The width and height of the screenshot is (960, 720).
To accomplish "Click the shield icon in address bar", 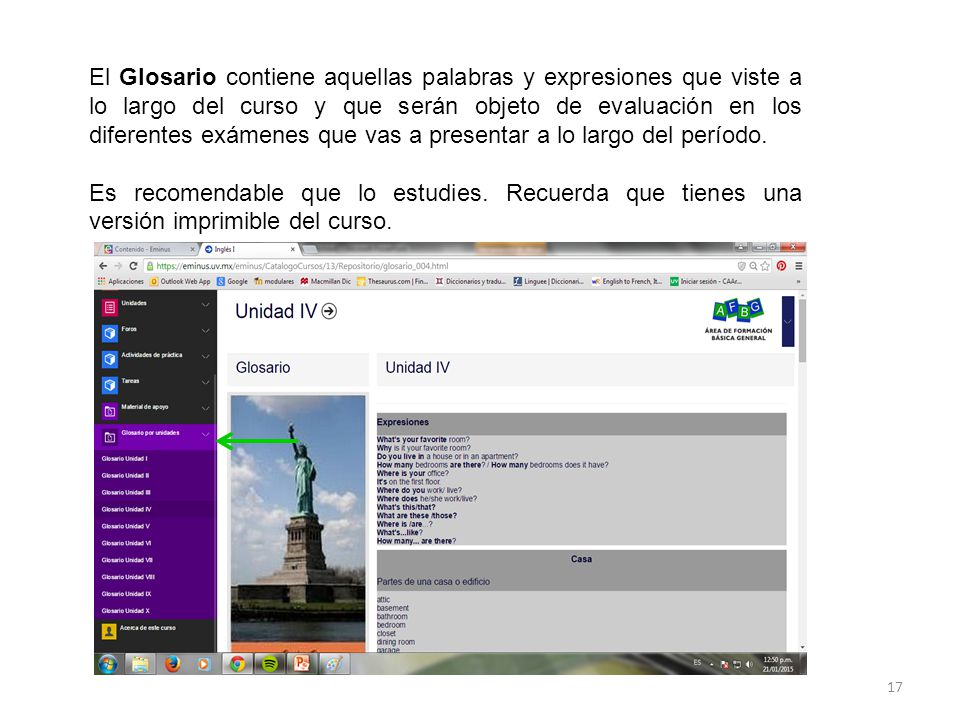I will click(x=741, y=266).
